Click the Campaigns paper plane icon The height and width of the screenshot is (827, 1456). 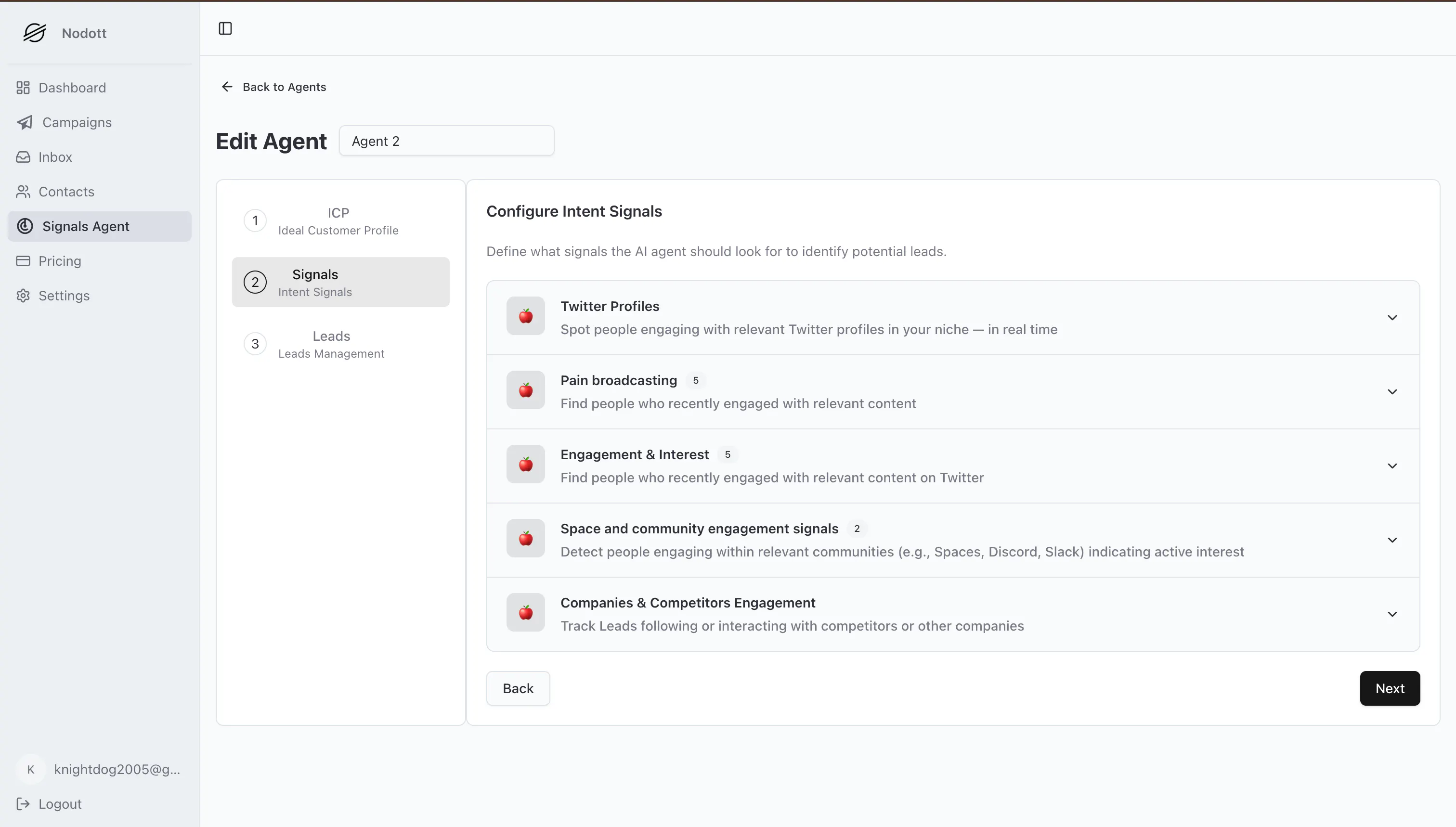25,122
